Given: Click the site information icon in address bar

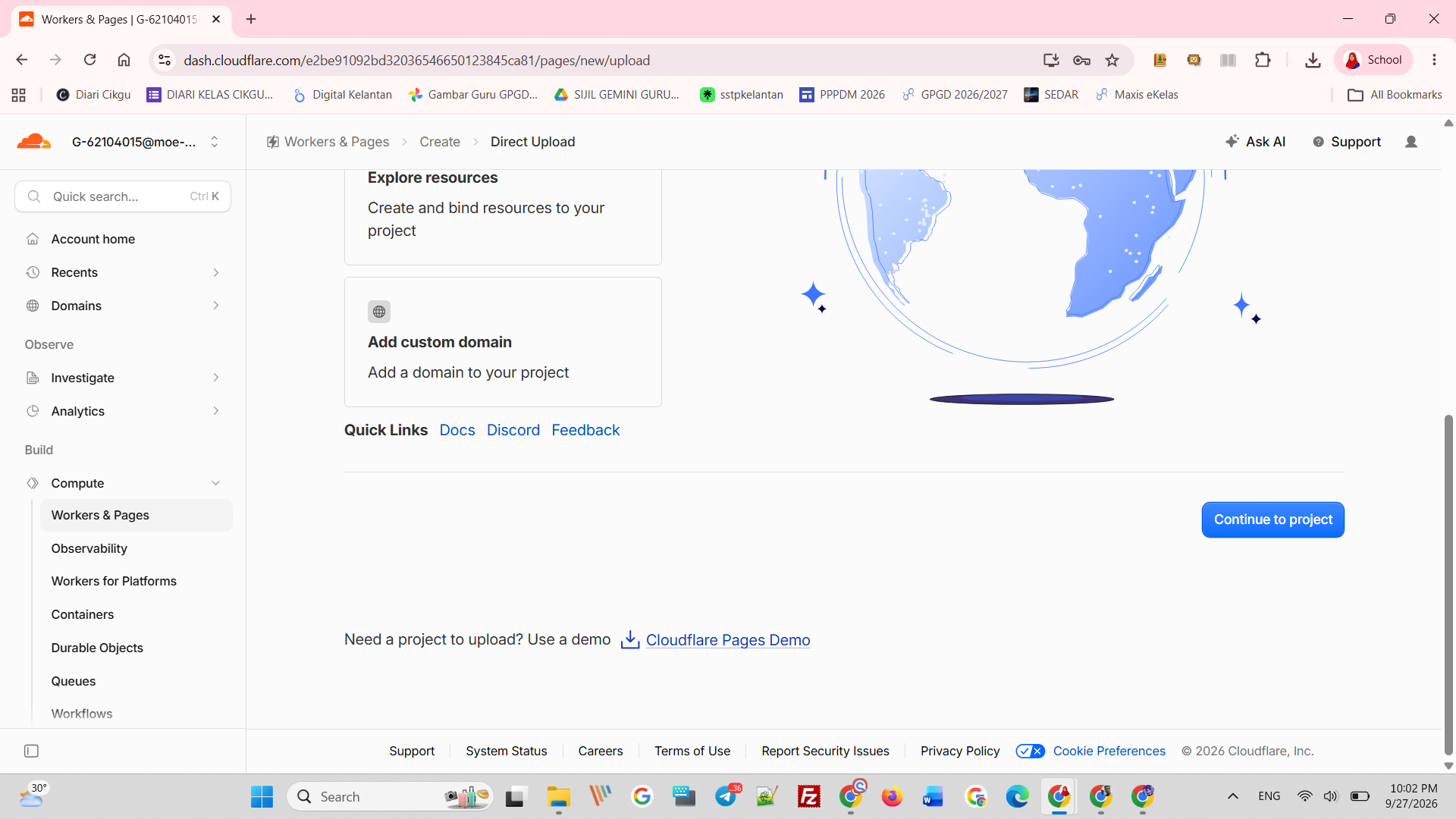Looking at the screenshot, I should (165, 60).
